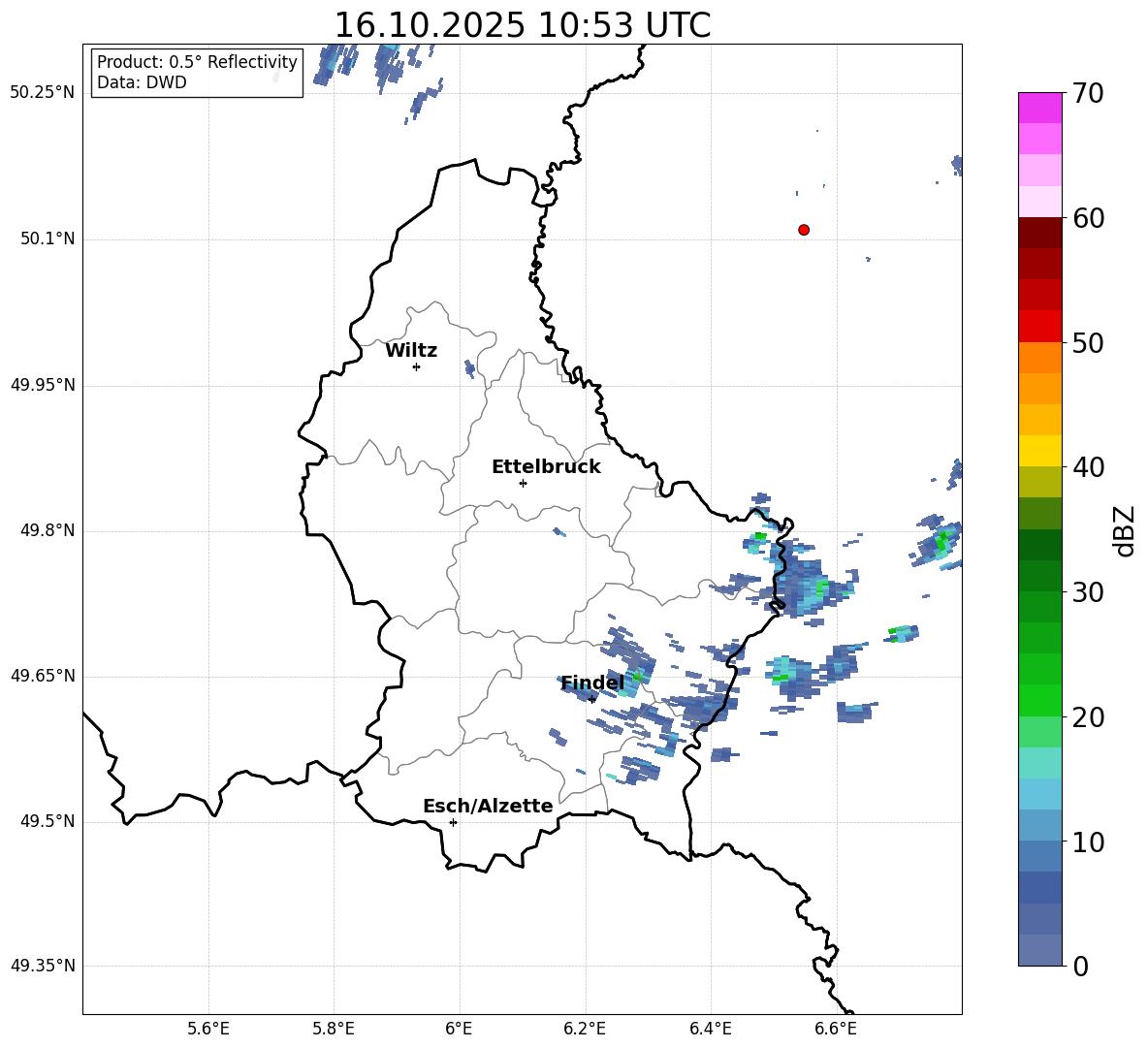The height and width of the screenshot is (1048, 1148).
Task: Click the 'Product: 0.5° Reflectivity' text
Action: click(197, 62)
